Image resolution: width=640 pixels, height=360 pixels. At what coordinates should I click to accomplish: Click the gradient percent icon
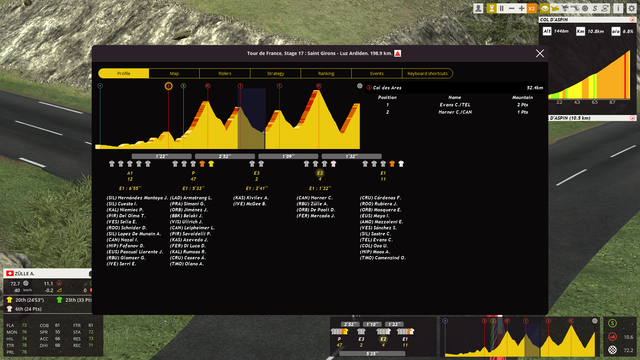[x=616, y=31]
